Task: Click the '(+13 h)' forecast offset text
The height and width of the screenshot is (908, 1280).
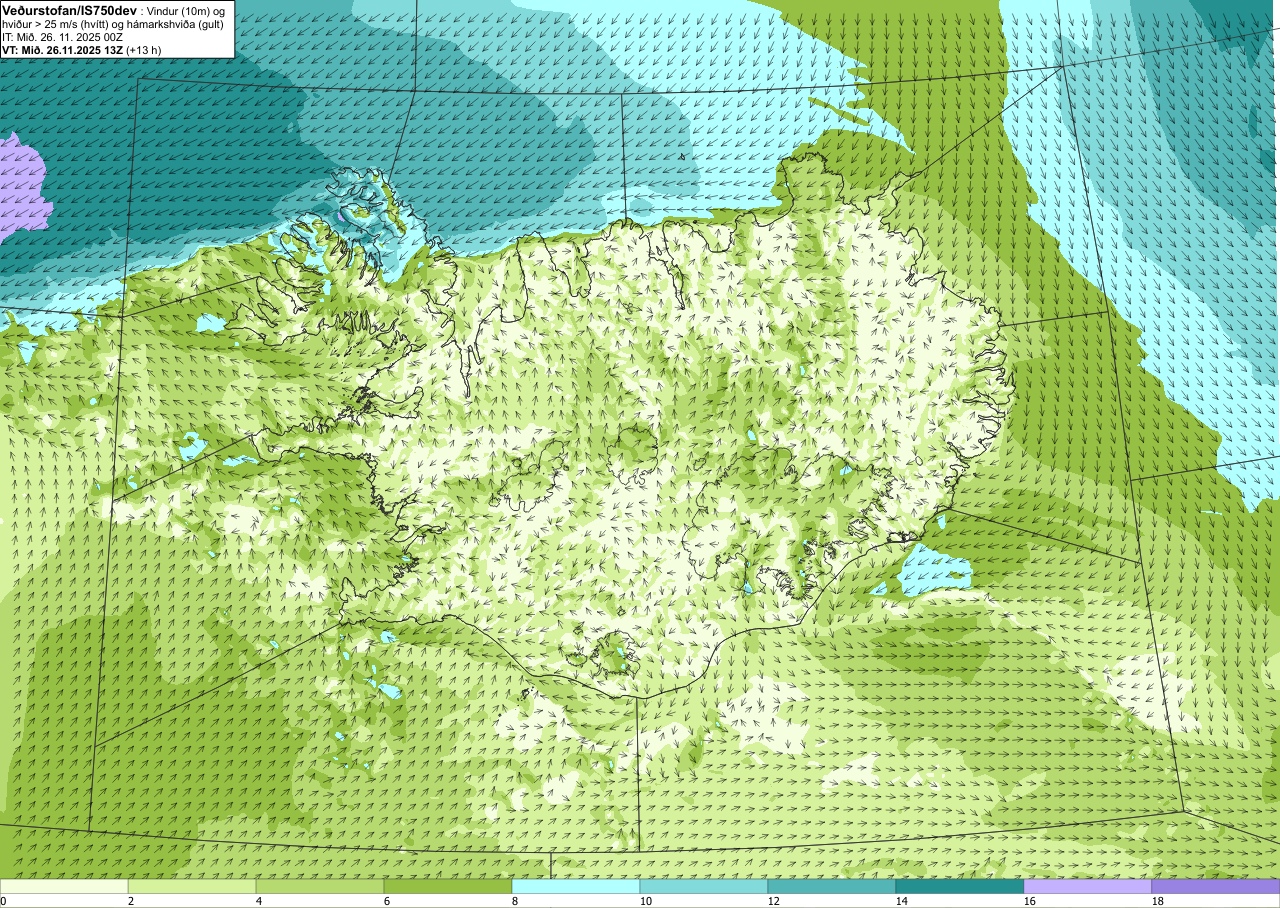Action: coord(144,49)
